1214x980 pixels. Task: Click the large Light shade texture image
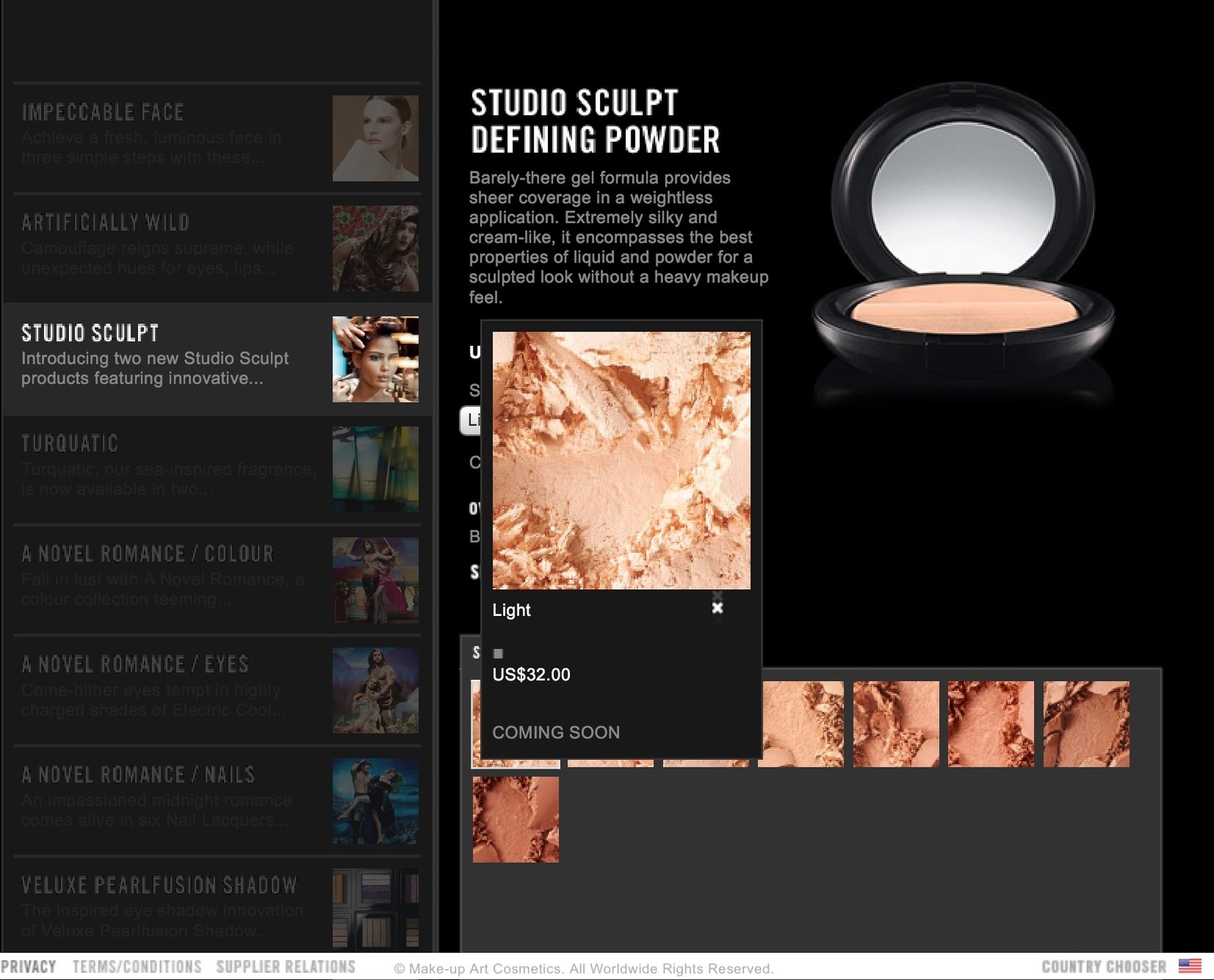coord(621,460)
